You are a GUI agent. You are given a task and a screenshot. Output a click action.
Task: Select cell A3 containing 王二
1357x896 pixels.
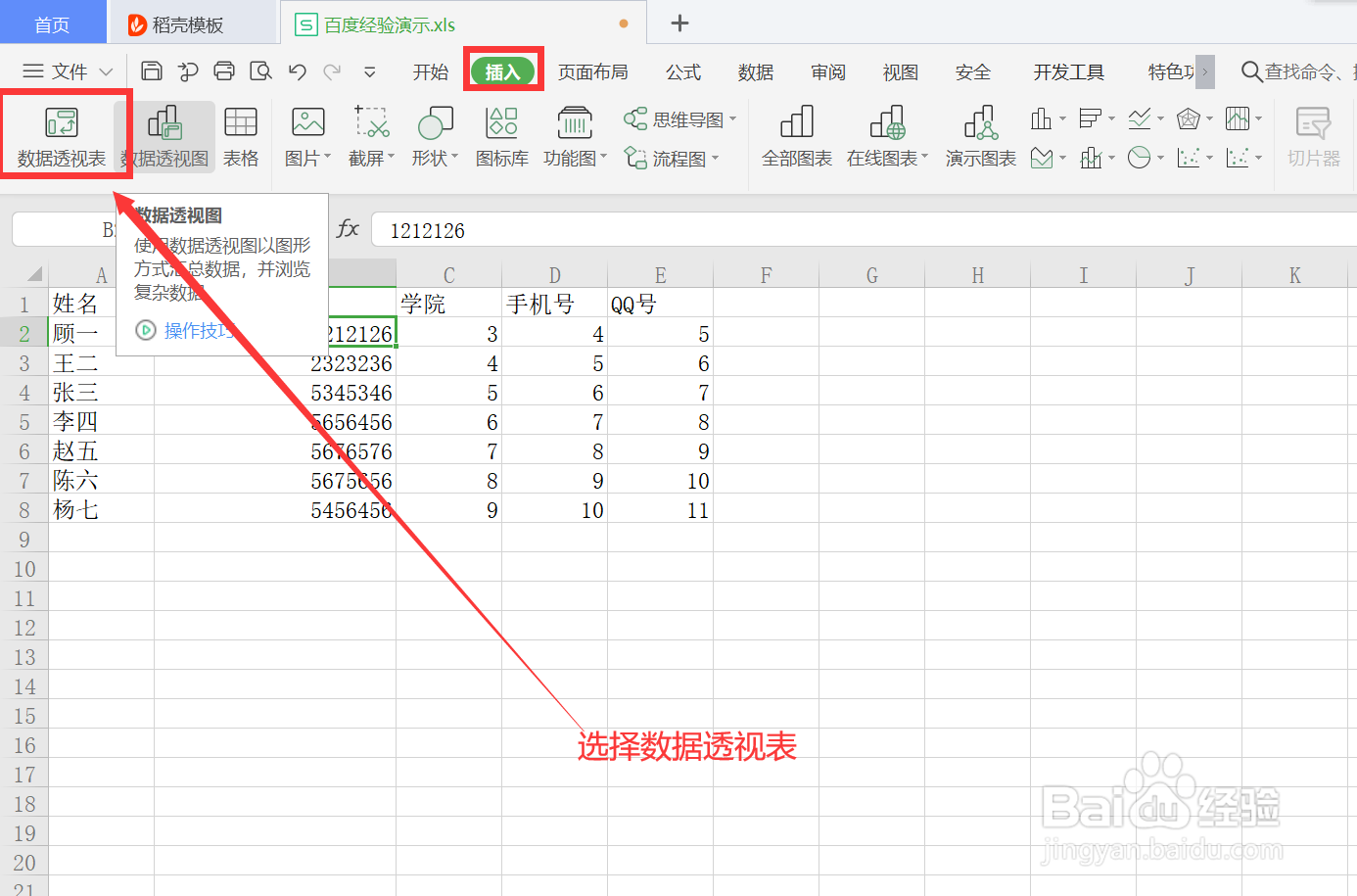76,362
